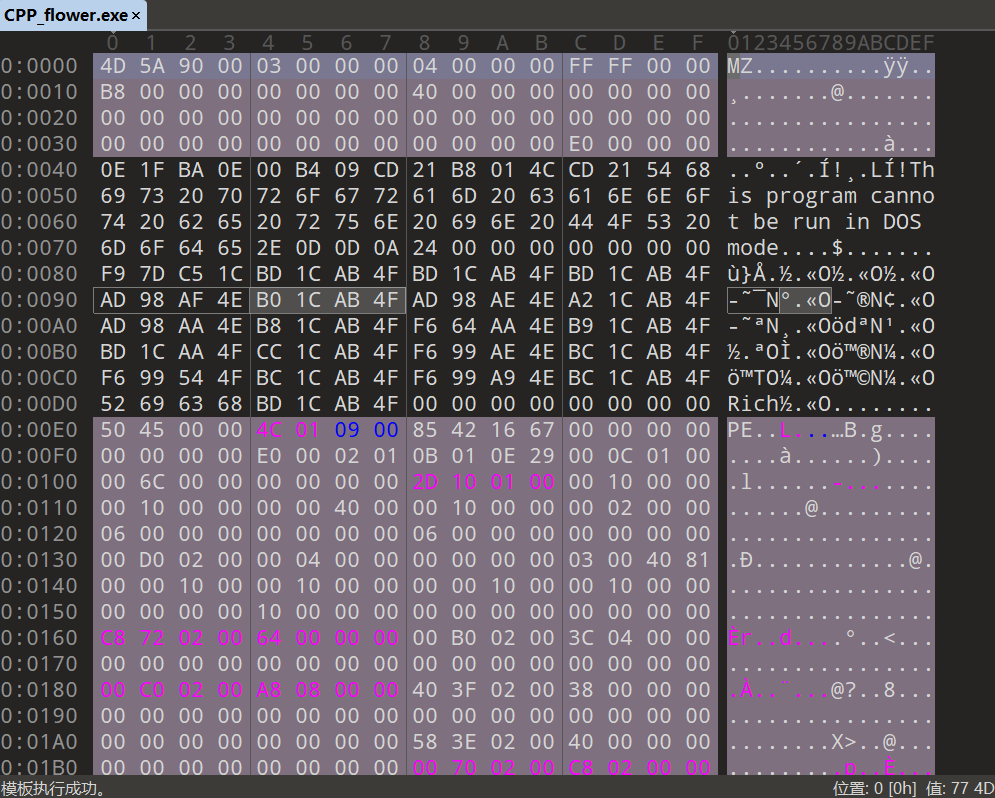
Task: Select the CPP_flower.exe file tab
Action: point(66,15)
